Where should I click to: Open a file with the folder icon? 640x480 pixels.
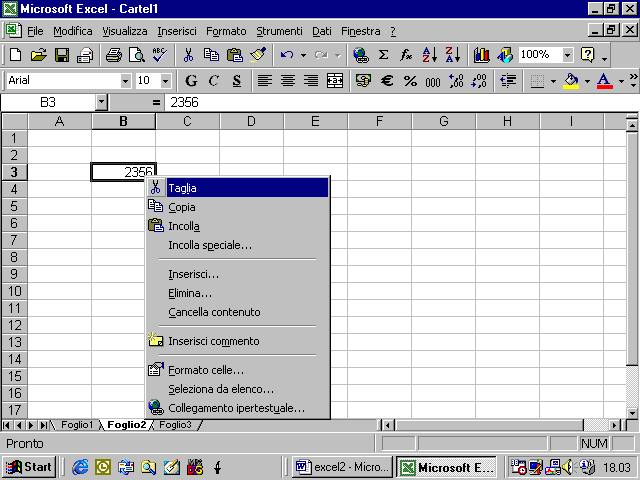pyautogui.click(x=38, y=54)
